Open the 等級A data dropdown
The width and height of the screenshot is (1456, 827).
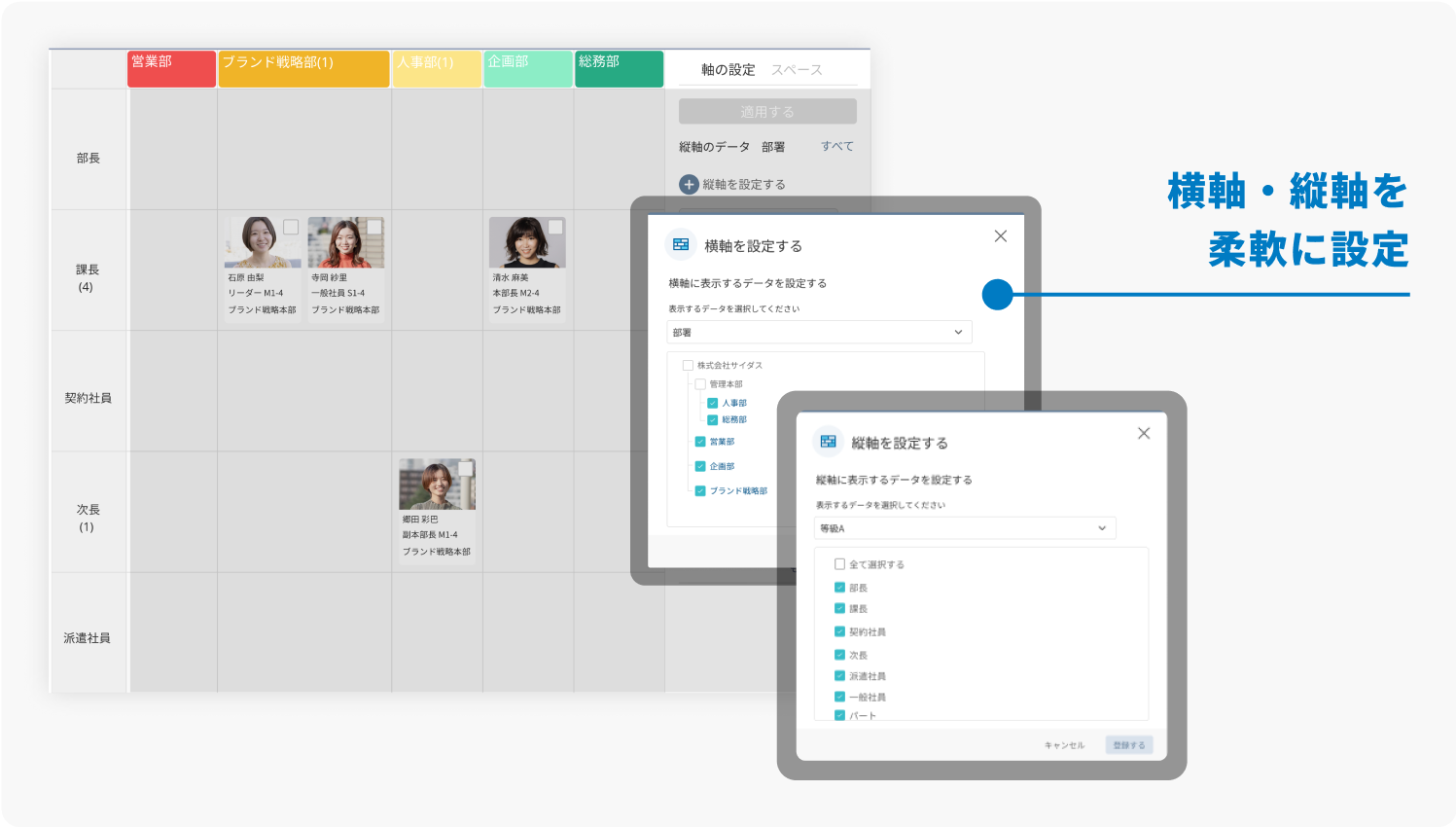click(964, 528)
